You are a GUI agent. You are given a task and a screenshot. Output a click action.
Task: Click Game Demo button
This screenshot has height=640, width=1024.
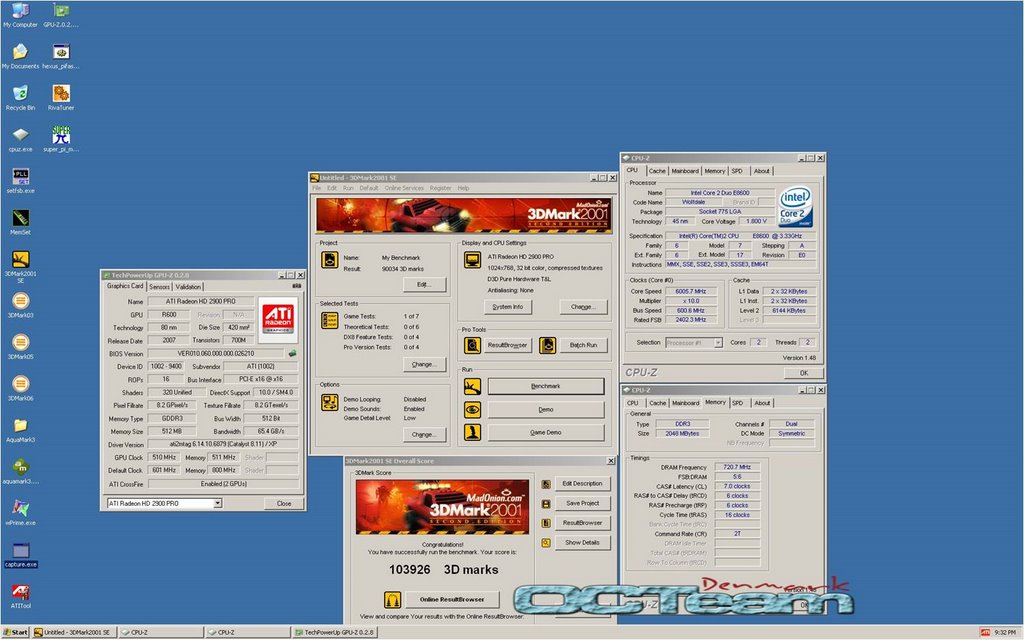(x=546, y=432)
